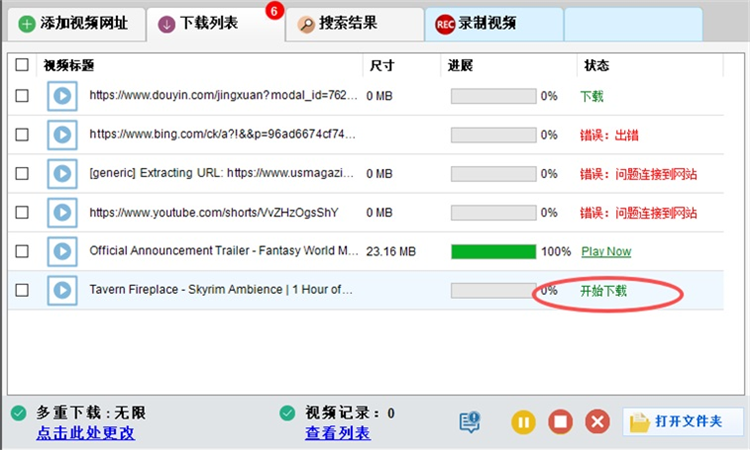Click the full green 100% progress bar
750x450 pixels.
click(x=494, y=252)
